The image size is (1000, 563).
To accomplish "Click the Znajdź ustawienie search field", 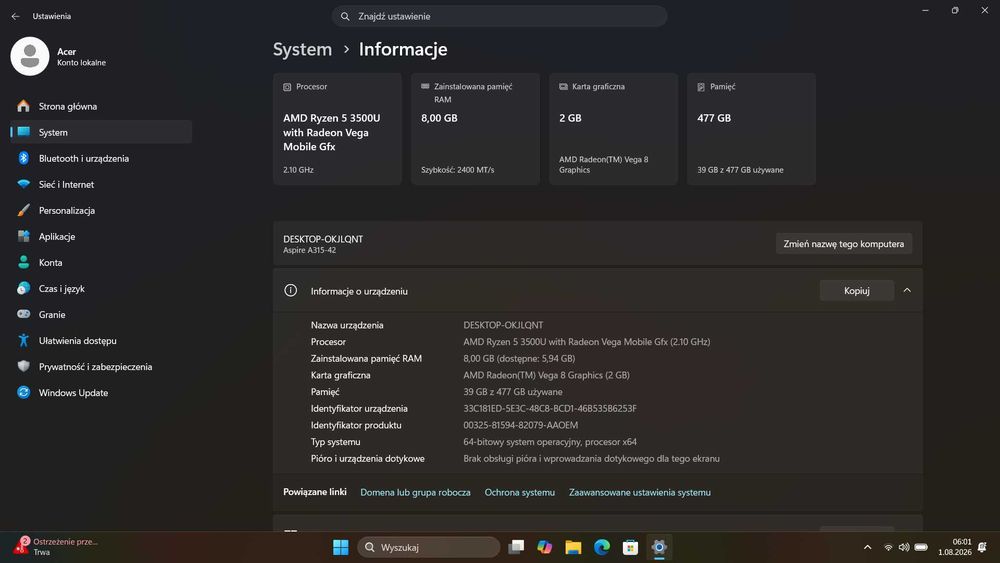I will (x=499, y=16).
